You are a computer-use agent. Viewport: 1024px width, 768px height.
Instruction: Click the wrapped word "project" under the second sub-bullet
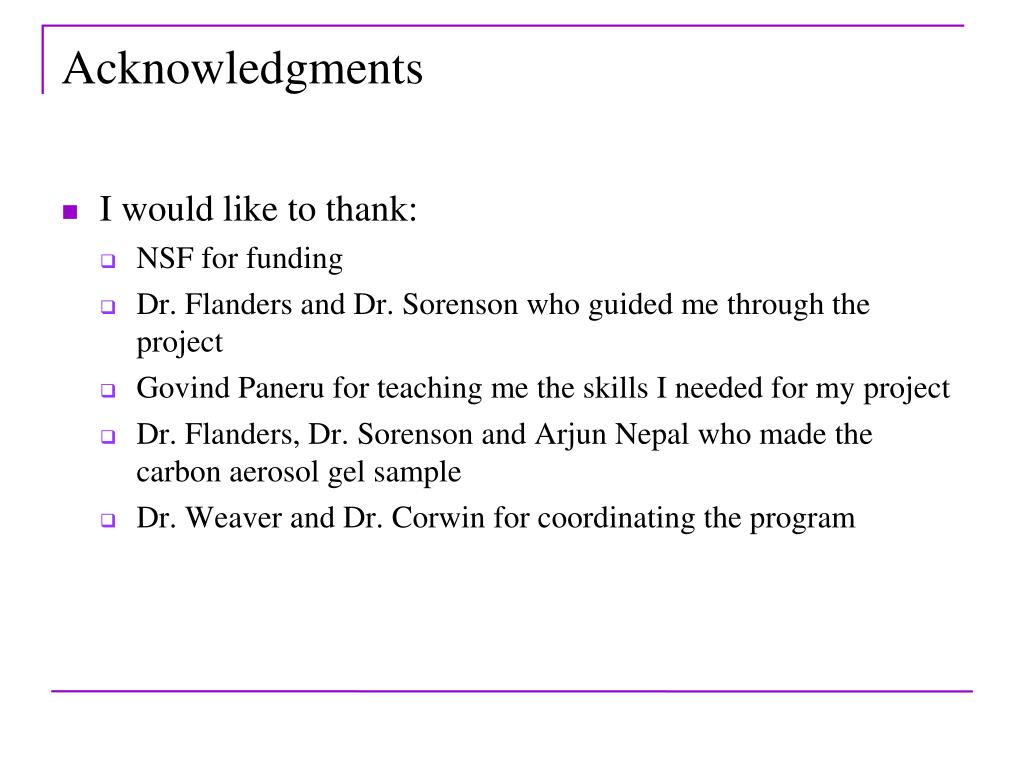pyautogui.click(x=179, y=342)
